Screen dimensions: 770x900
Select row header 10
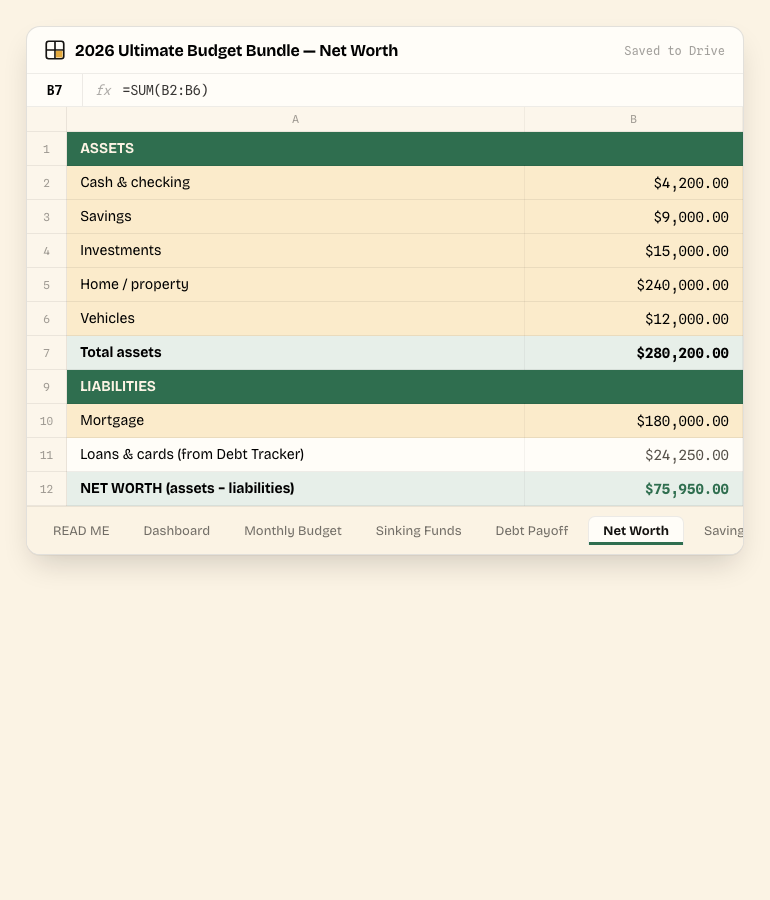(x=47, y=420)
